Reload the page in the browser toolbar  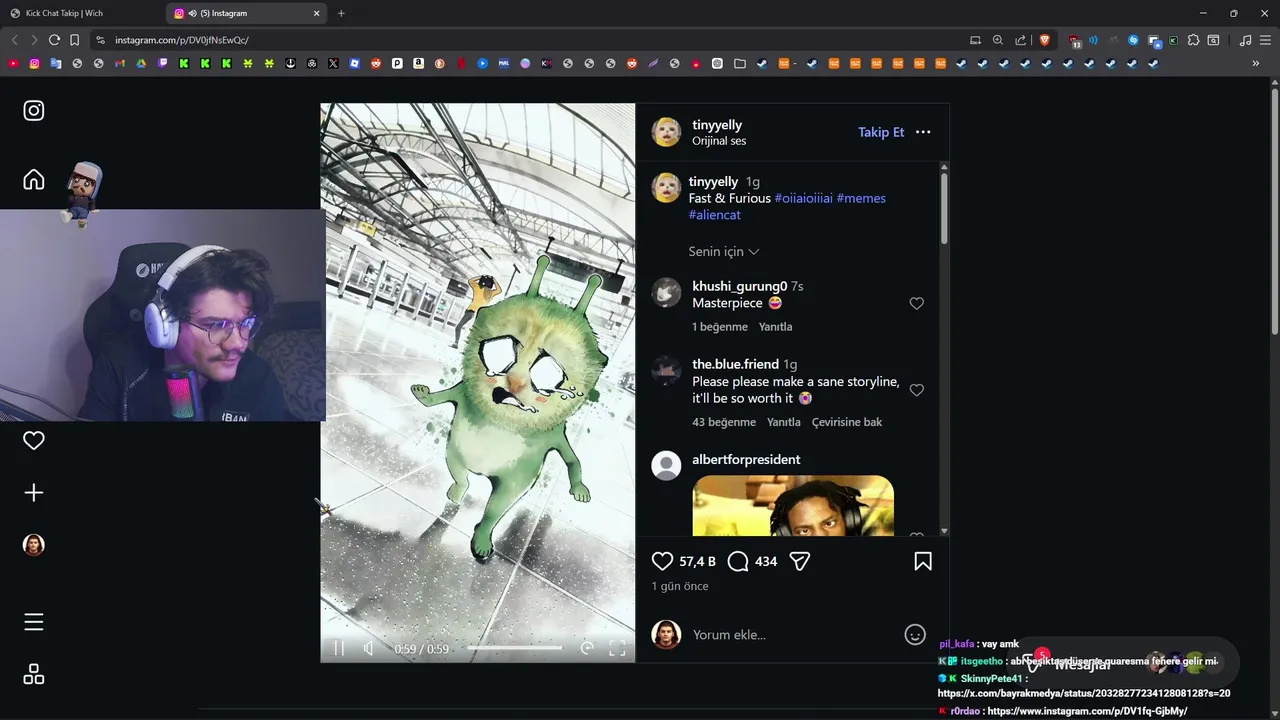tap(54, 40)
